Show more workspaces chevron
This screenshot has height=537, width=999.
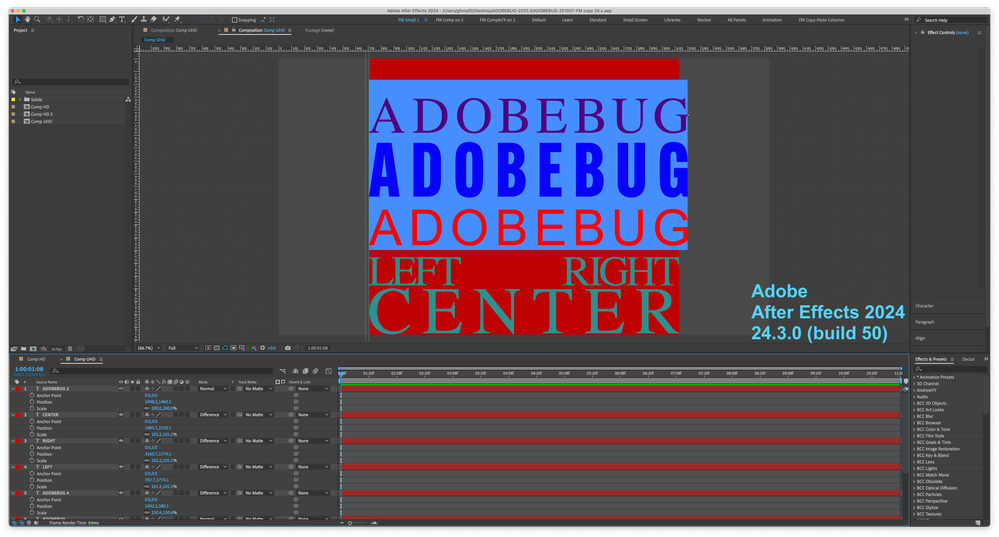pos(906,20)
